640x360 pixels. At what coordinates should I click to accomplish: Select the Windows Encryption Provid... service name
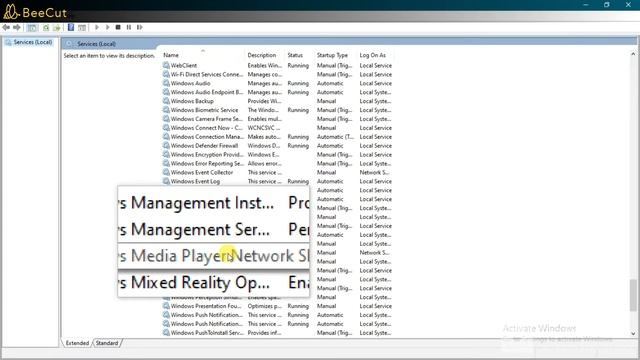(207, 155)
